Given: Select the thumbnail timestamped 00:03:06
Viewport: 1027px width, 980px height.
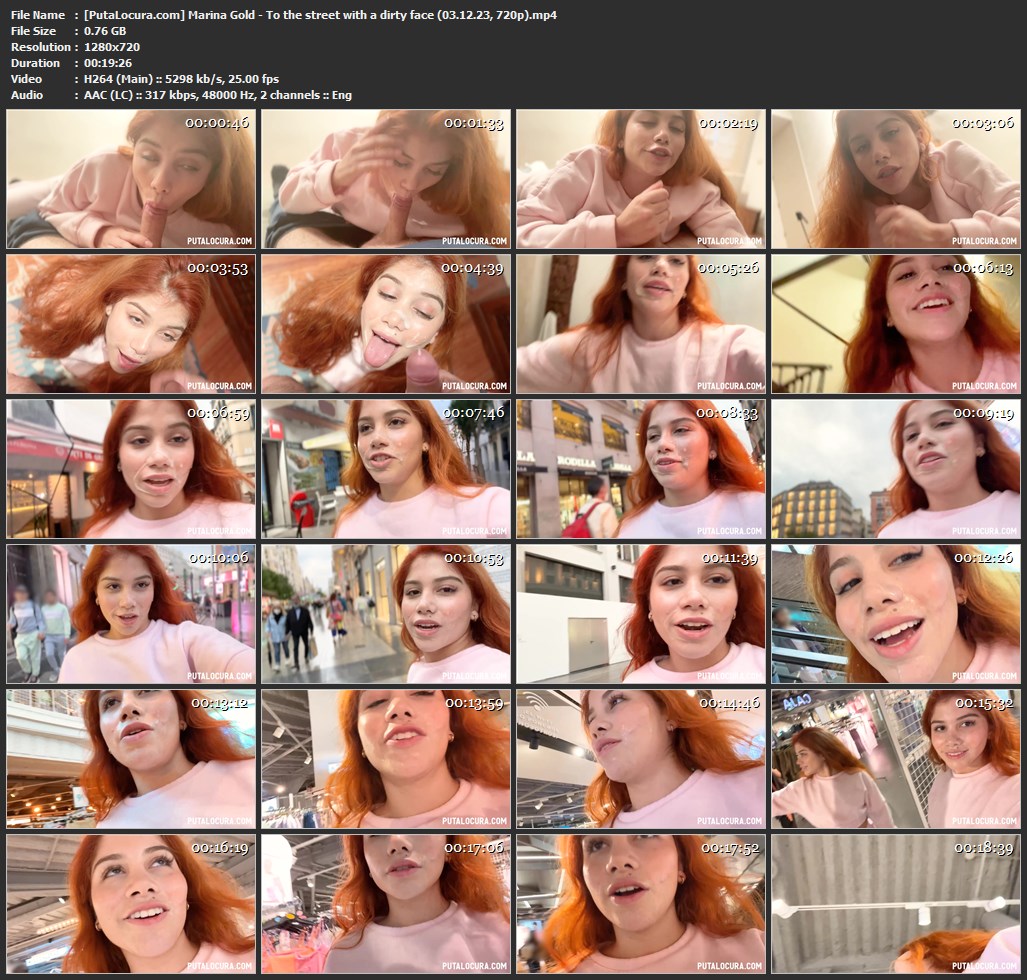Looking at the screenshot, I should coord(895,179).
